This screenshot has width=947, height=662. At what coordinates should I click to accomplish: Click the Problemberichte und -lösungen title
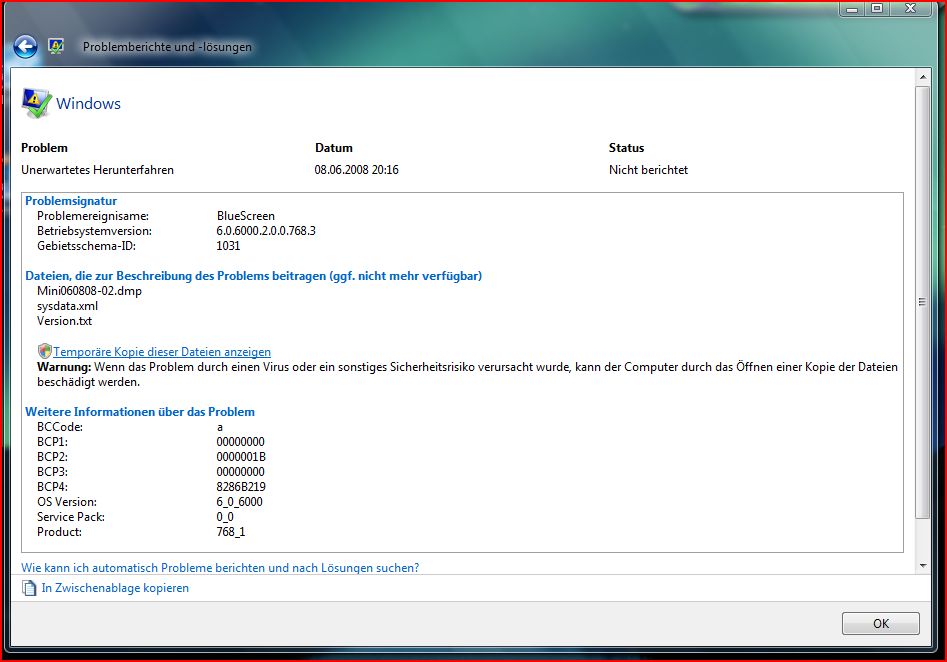coord(167,47)
